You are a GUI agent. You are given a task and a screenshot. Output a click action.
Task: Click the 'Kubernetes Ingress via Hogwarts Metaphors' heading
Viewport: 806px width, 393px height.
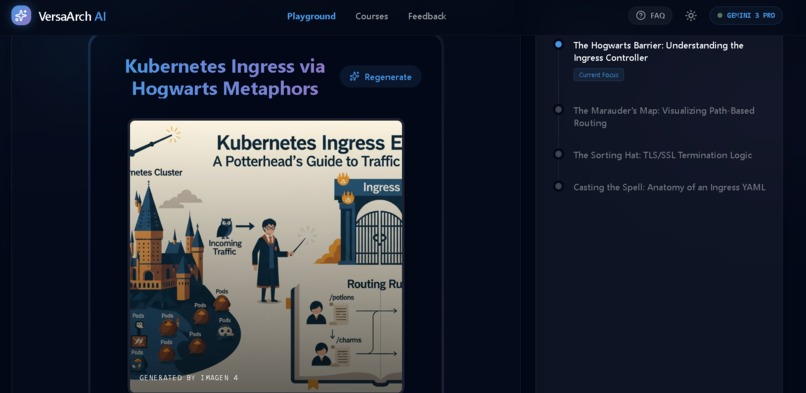pyautogui.click(x=225, y=78)
